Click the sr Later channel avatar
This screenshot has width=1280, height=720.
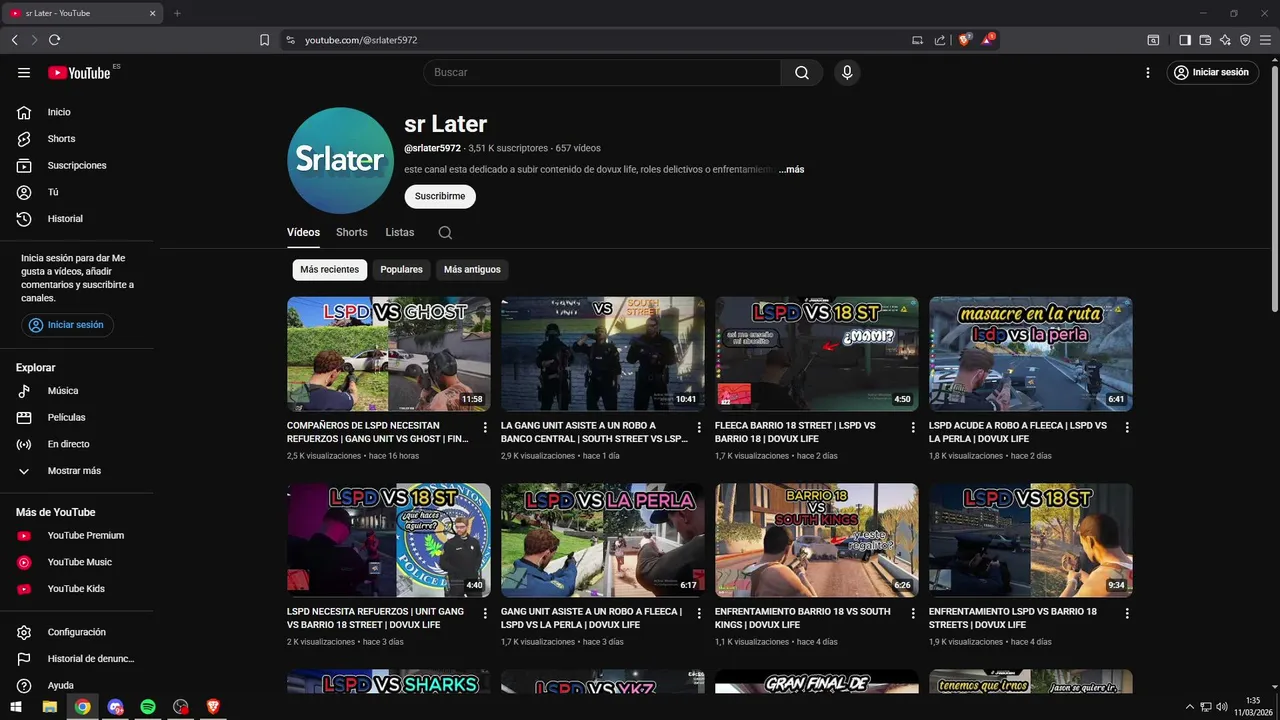340,160
